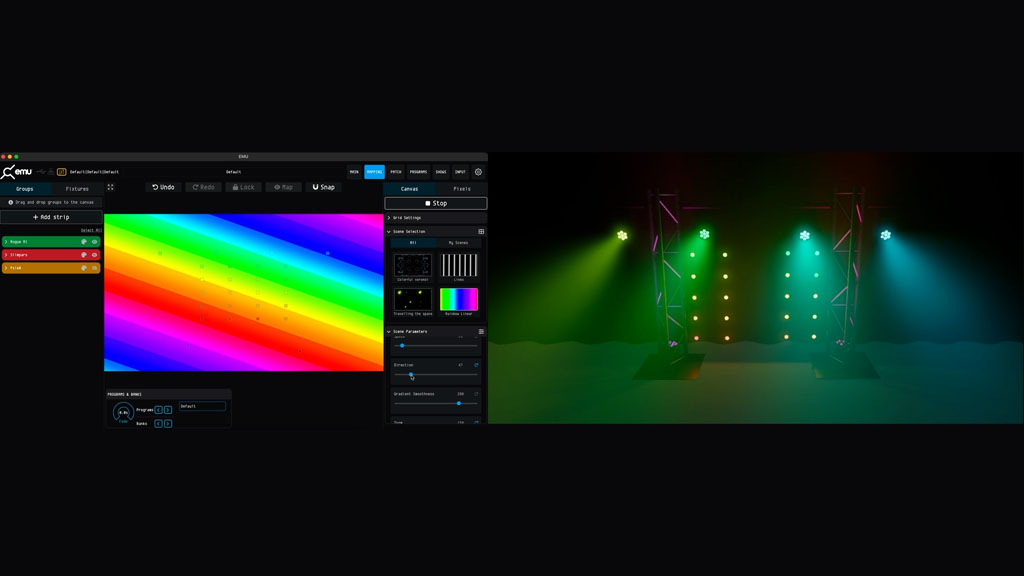Toggle the Snap option in toolbar
The width and height of the screenshot is (1024, 576).
(x=323, y=187)
